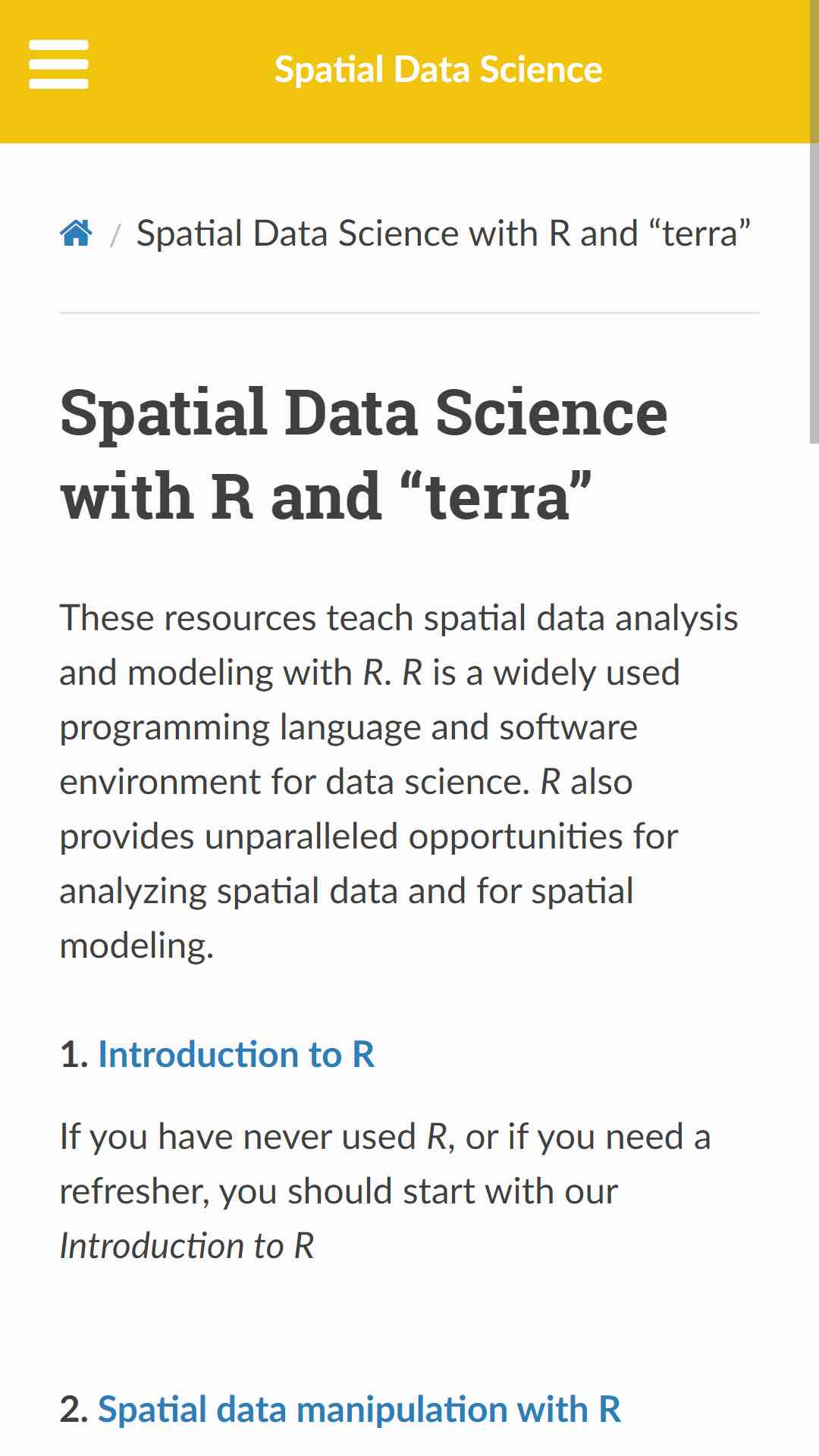Click the "Spatial Data Science" header title

click(438, 70)
